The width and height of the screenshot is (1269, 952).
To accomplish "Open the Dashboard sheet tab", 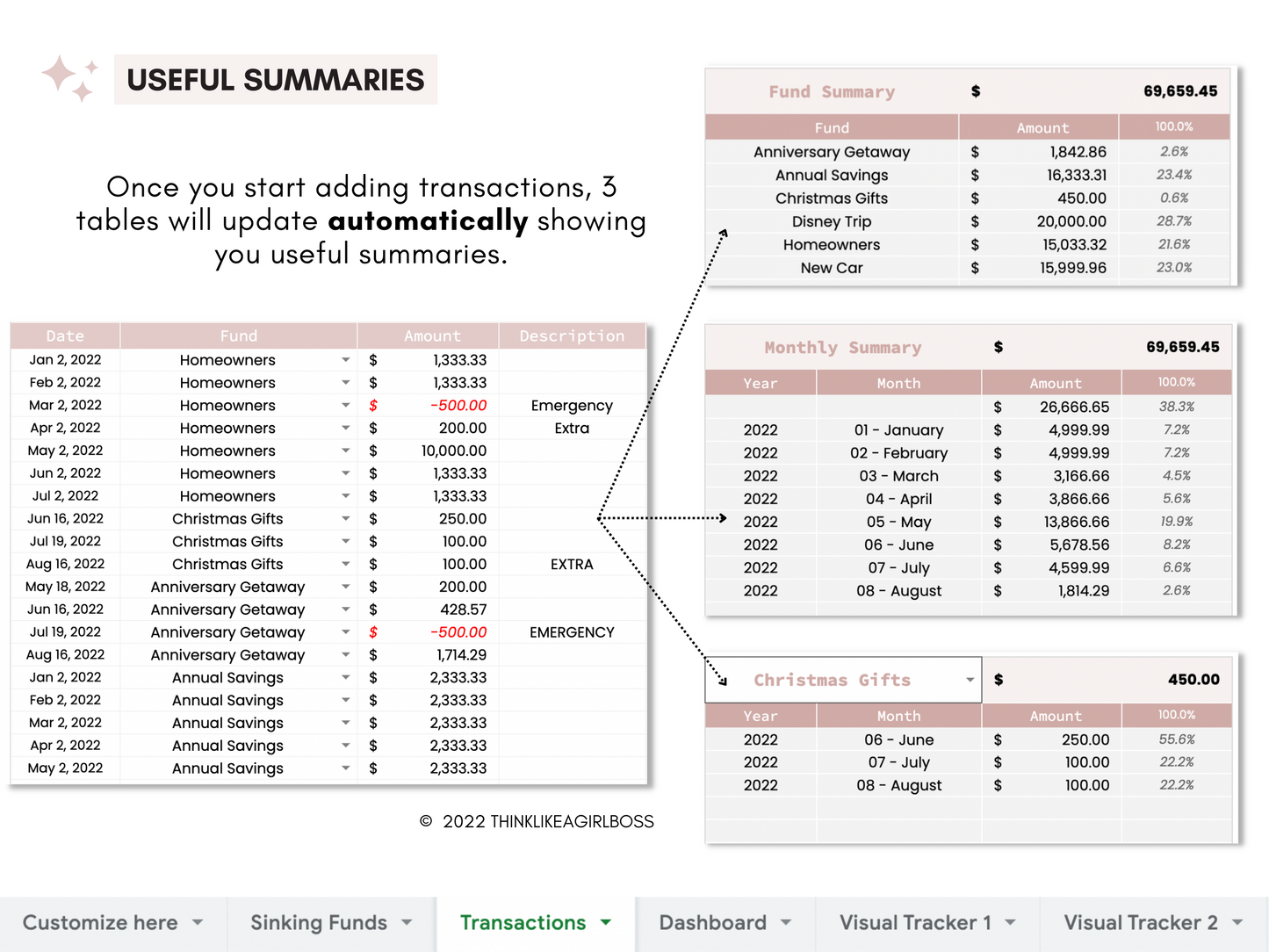I will (x=713, y=922).
